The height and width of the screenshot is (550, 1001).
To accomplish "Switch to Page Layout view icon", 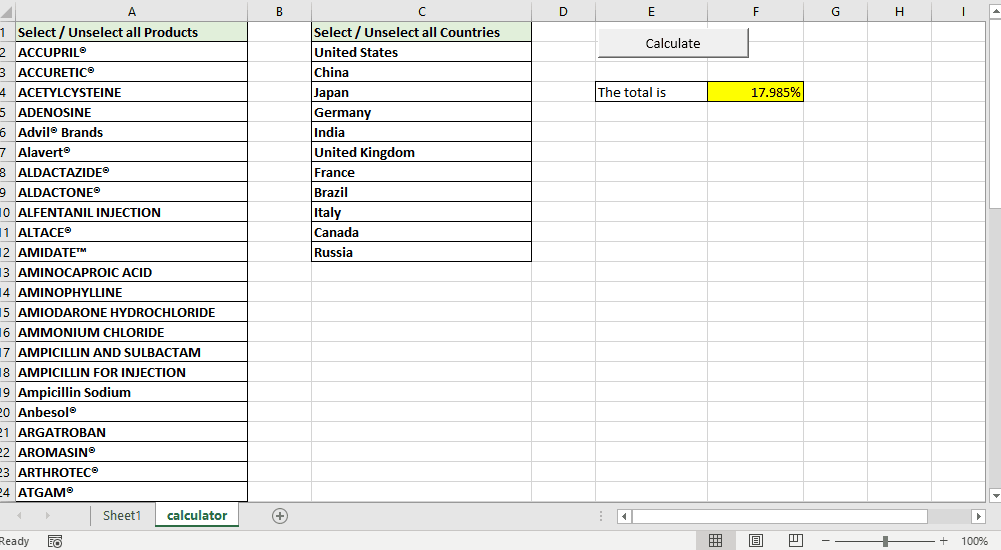I will [x=756, y=540].
